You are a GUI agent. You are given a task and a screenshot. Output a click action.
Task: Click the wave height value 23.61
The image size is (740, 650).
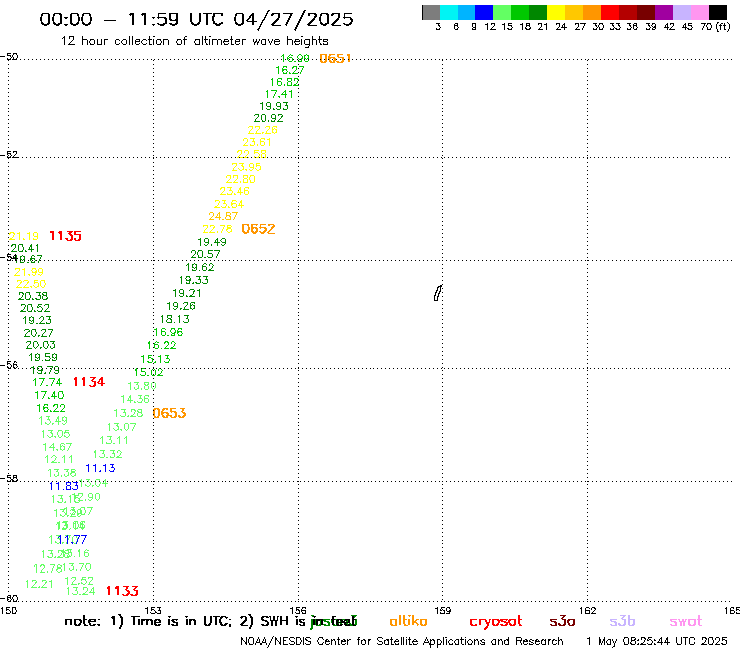coord(257,142)
